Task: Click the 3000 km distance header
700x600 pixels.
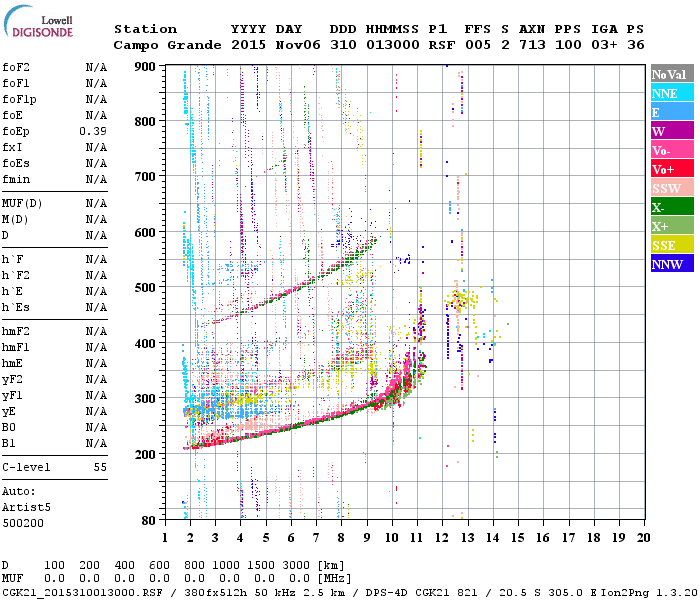Action: click(x=296, y=565)
